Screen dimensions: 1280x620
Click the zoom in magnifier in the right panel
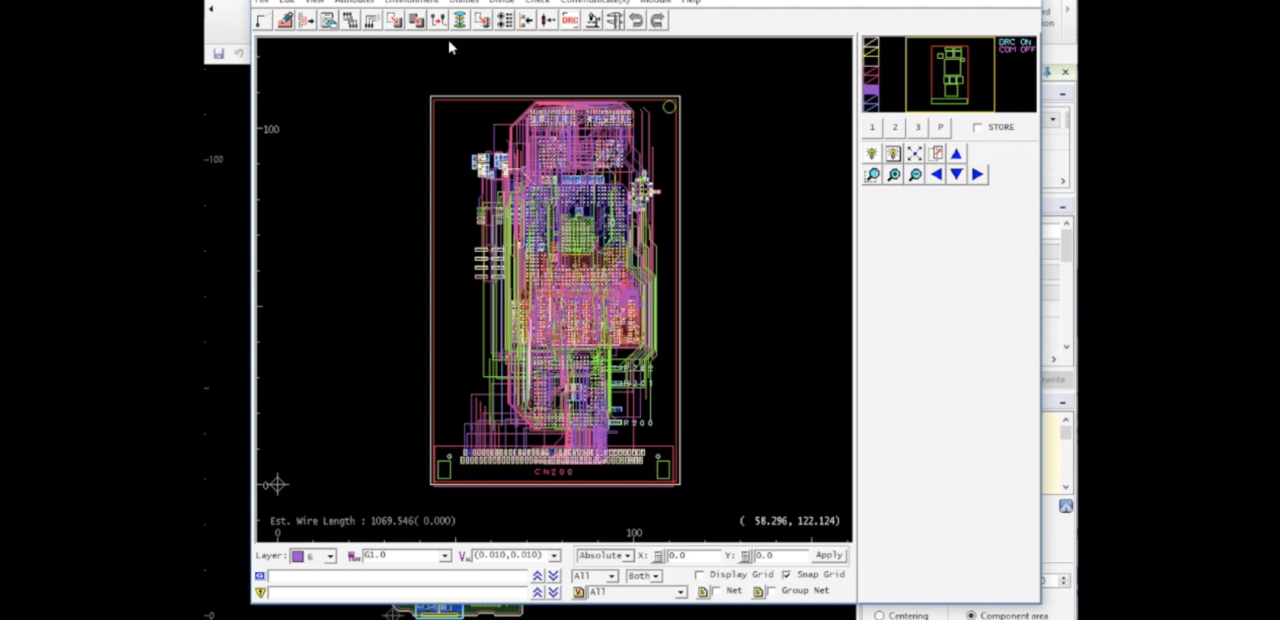[x=893, y=174]
